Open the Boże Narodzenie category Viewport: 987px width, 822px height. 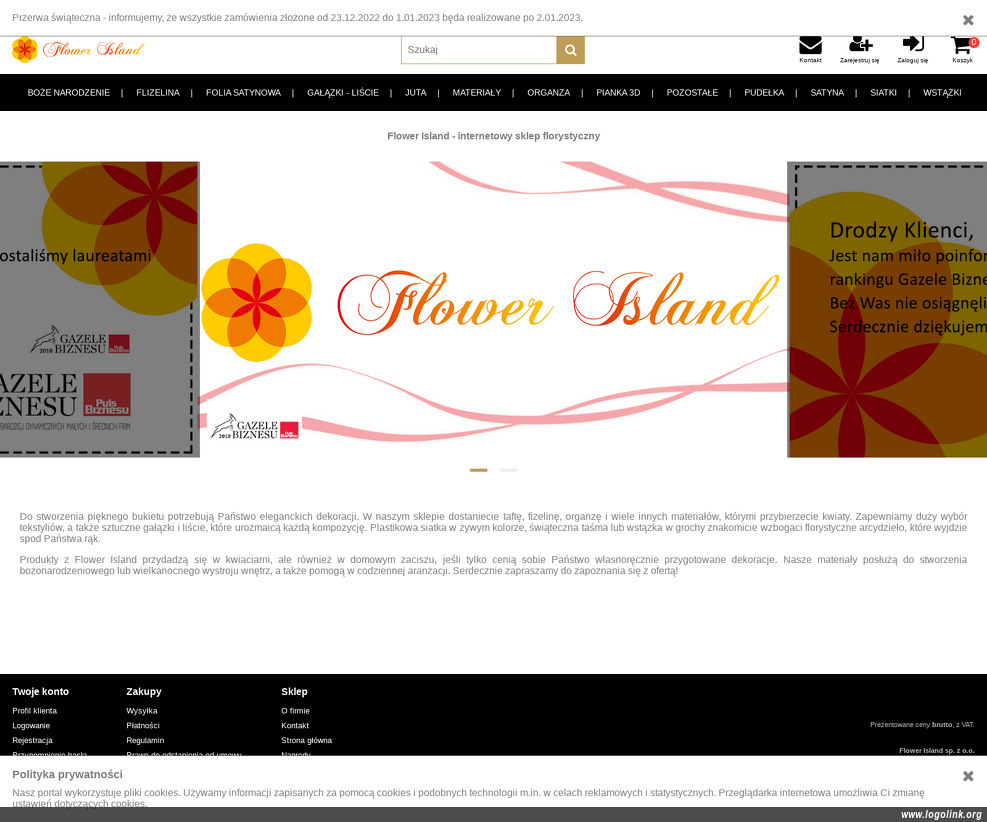[69, 93]
